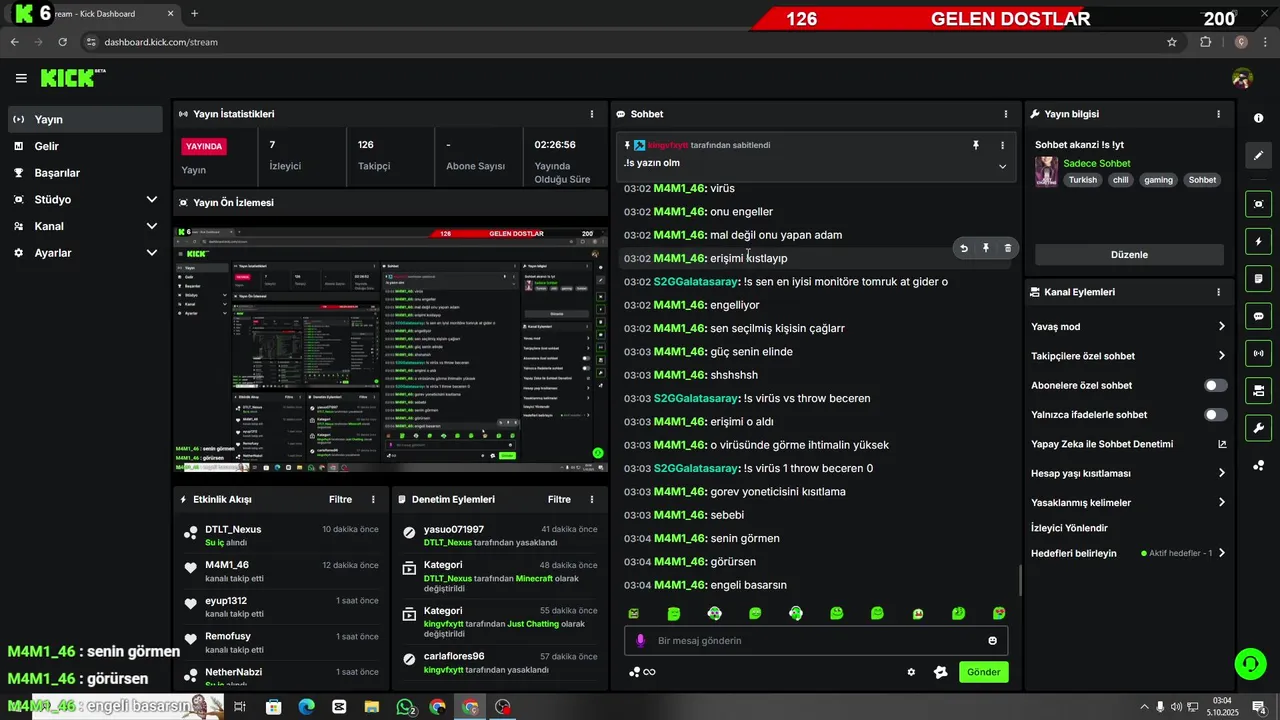Go to Başarılar in the left sidebar
This screenshot has height=720, width=1280.
point(85,172)
